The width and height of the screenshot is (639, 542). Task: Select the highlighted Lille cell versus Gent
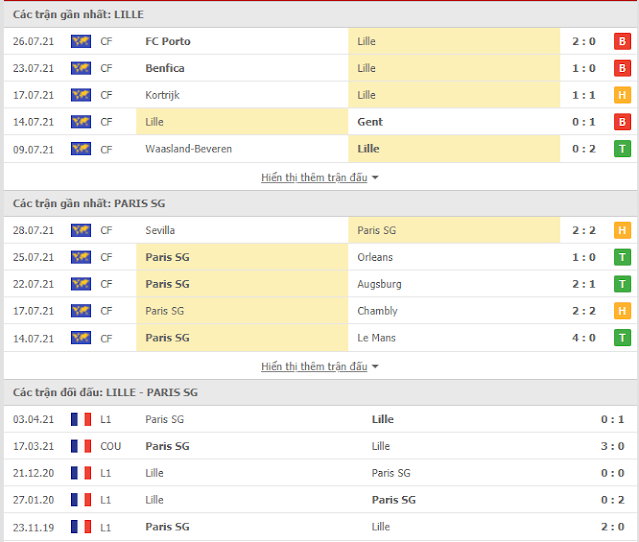(x=242, y=122)
